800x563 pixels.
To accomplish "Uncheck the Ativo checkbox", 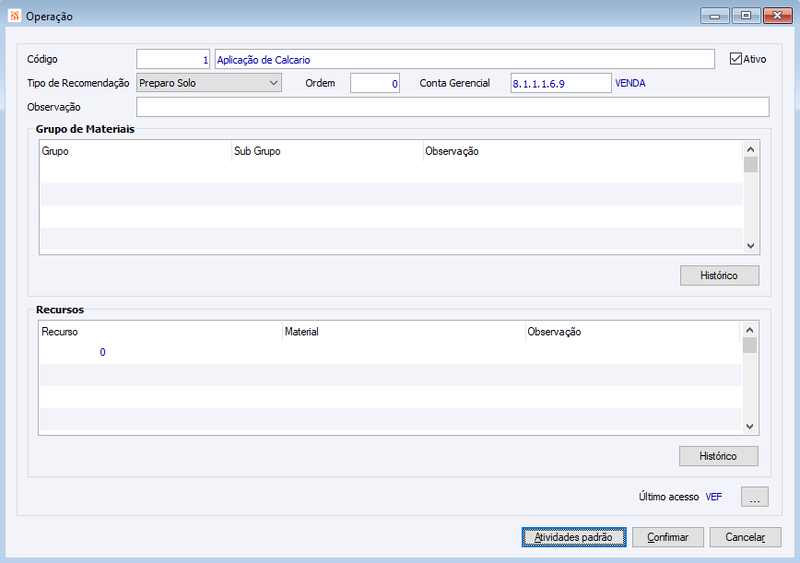I will pyautogui.click(x=735, y=59).
